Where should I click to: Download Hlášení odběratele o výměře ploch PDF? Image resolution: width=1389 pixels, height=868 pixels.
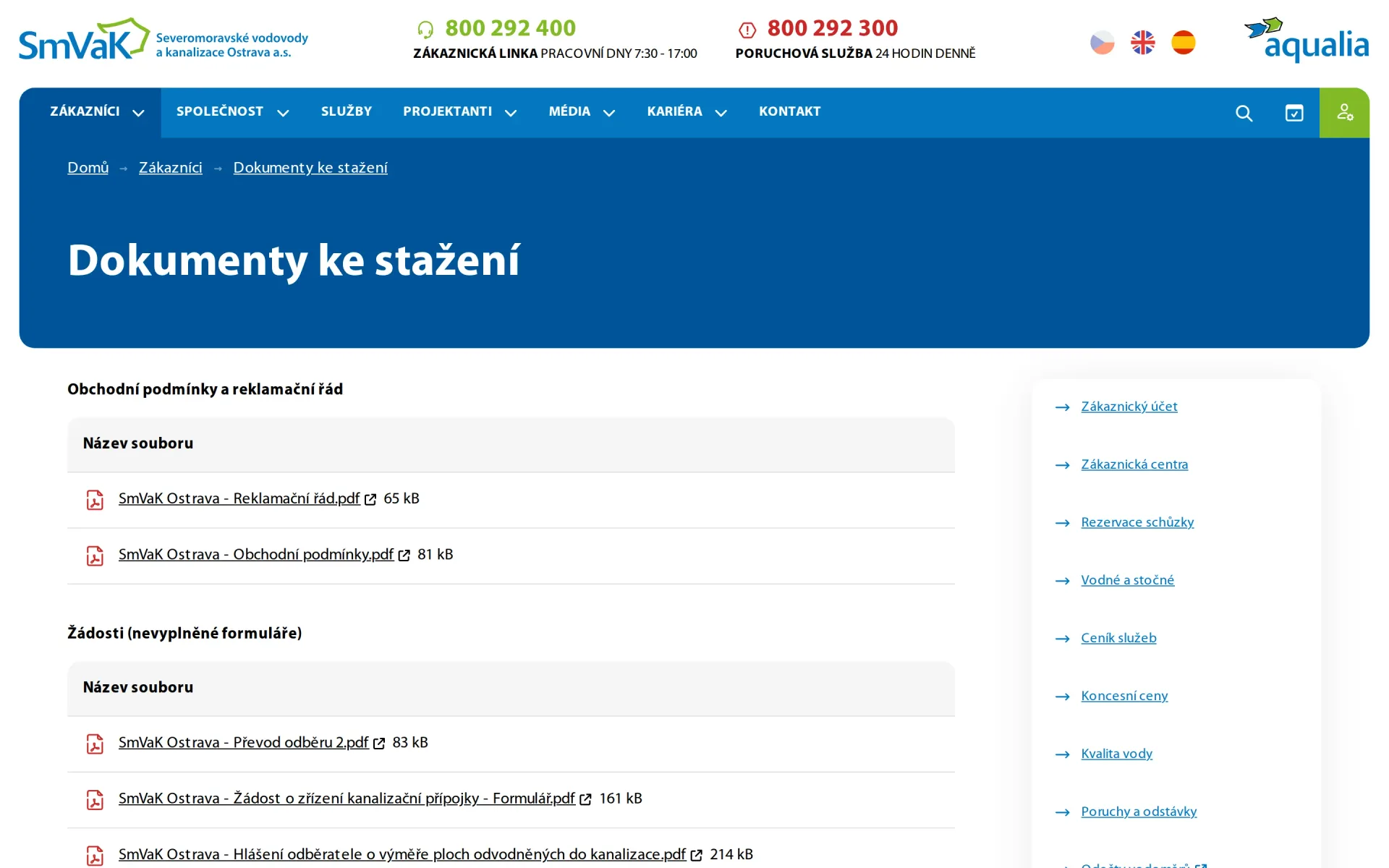tap(402, 854)
